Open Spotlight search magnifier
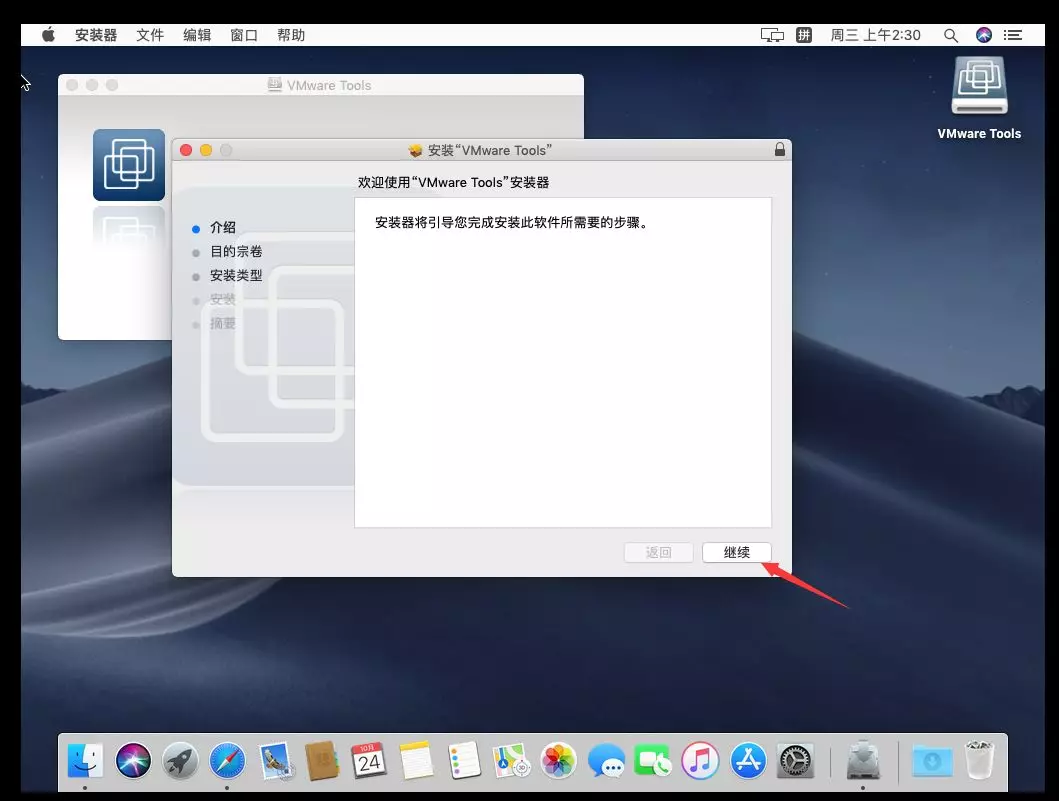 coord(950,35)
